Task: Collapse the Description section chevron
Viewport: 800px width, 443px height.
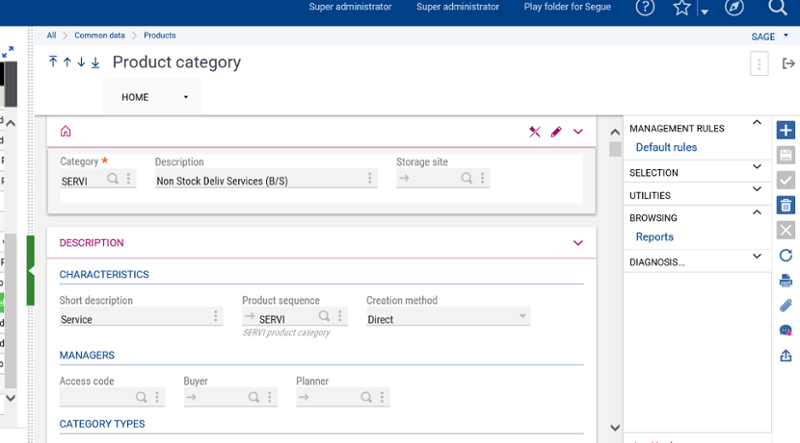Action: (x=577, y=243)
